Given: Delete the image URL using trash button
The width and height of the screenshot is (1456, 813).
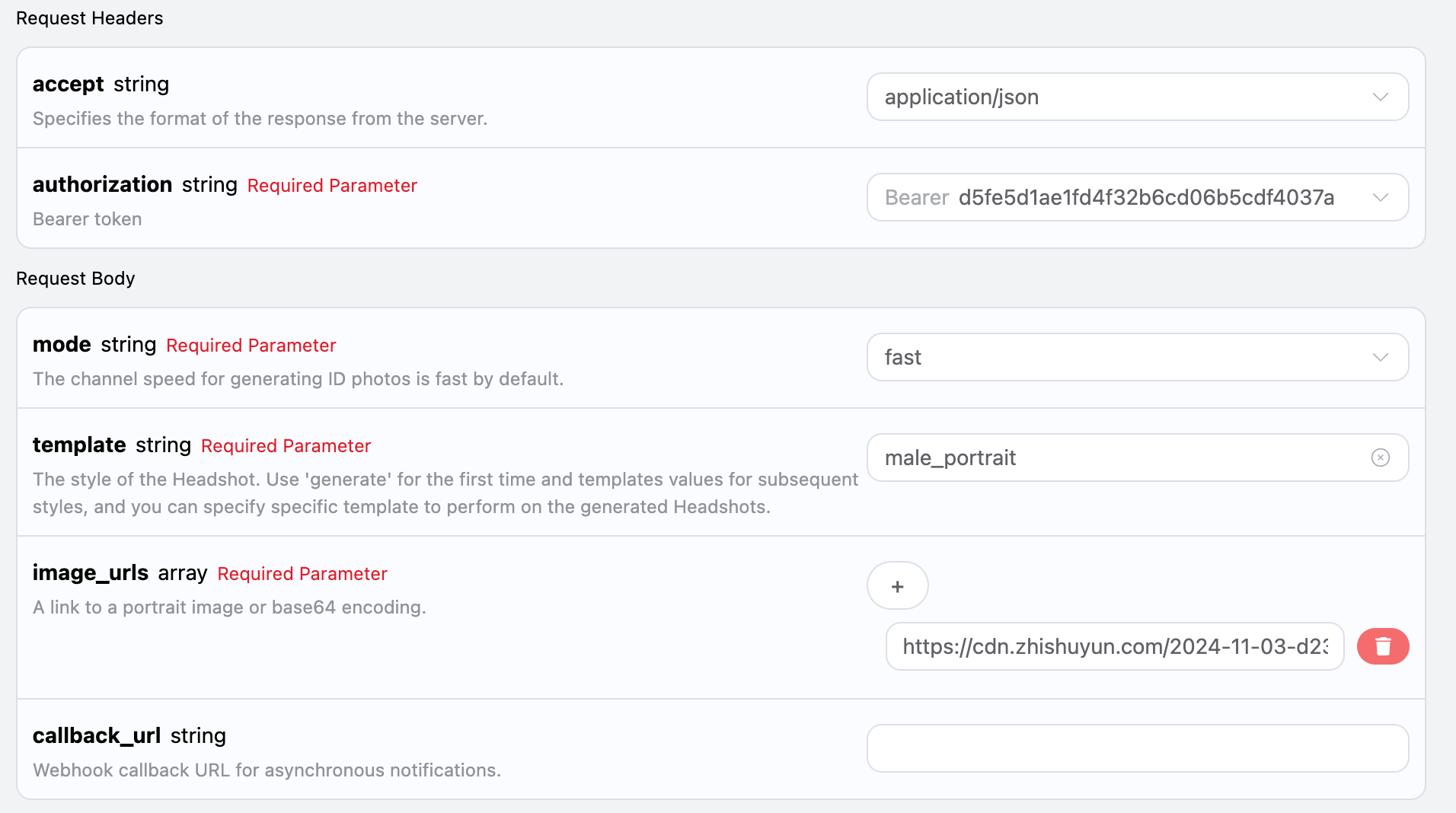Looking at the screenshot, I should coord(1382,646).
